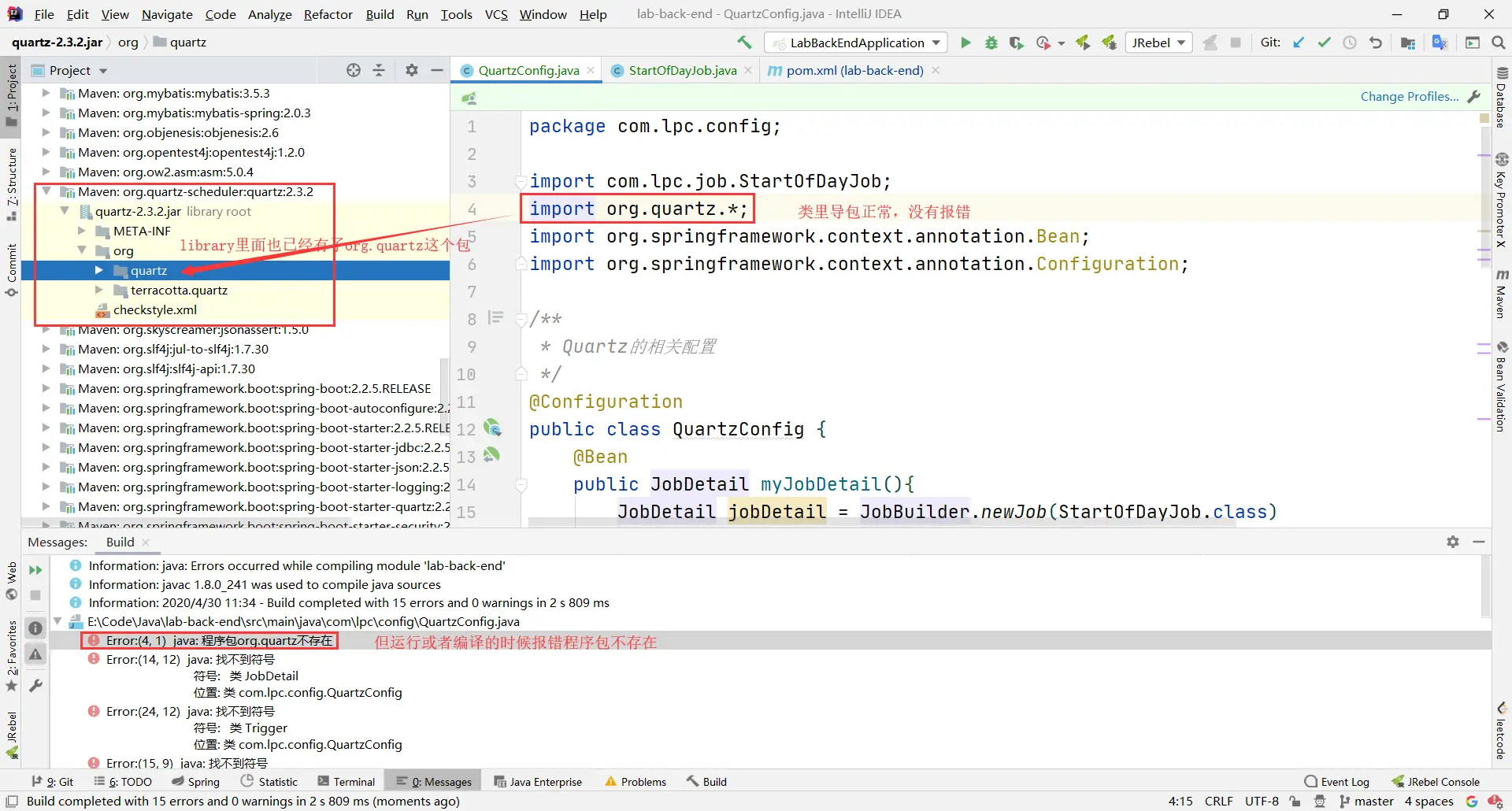This screenshot has height=811, width=1512.
Task: Toggle the warnings filter in Build messages
Action: point(35,654)
